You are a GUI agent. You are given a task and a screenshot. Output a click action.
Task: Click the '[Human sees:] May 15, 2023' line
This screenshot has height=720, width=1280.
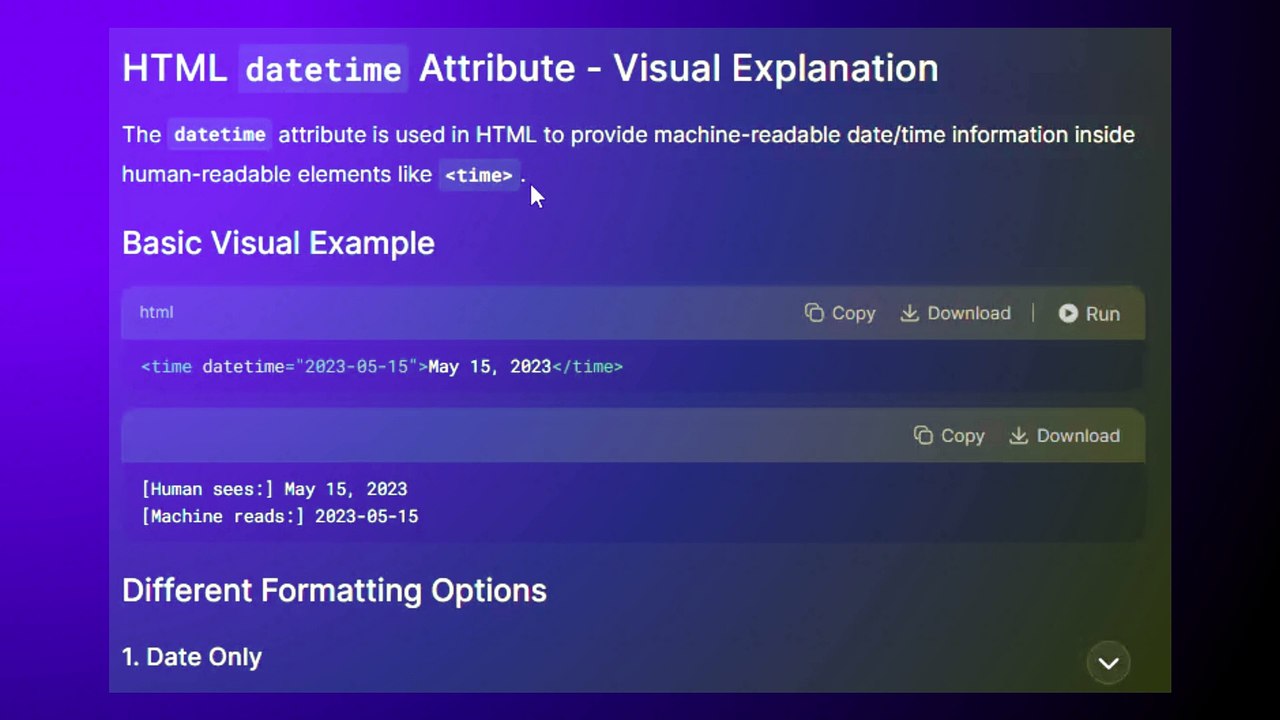[274, 489]
